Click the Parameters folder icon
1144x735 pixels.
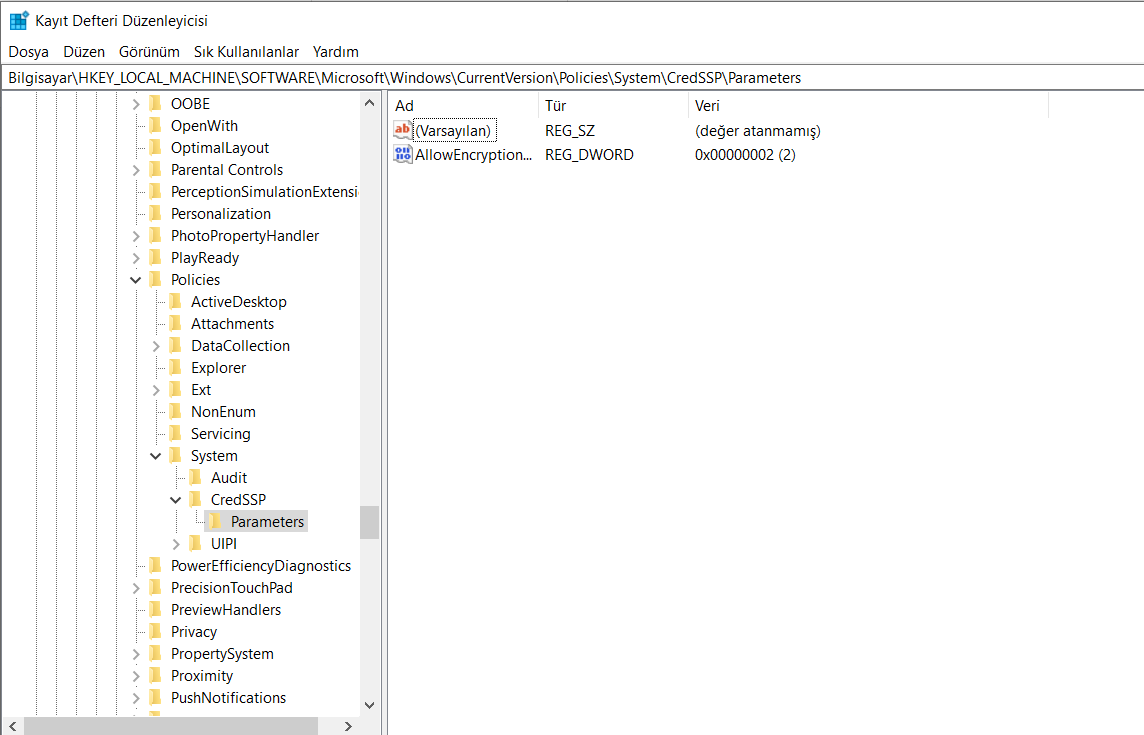point(216,521)
